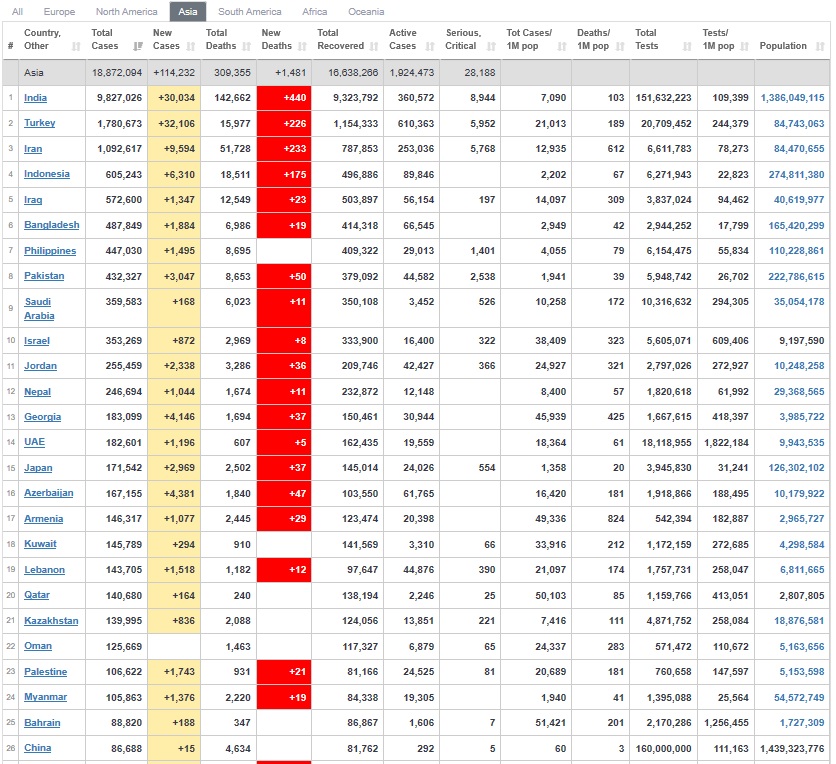Sort by Active Cases column arrow
Screen dimensions: 836x764
point(430,46)
